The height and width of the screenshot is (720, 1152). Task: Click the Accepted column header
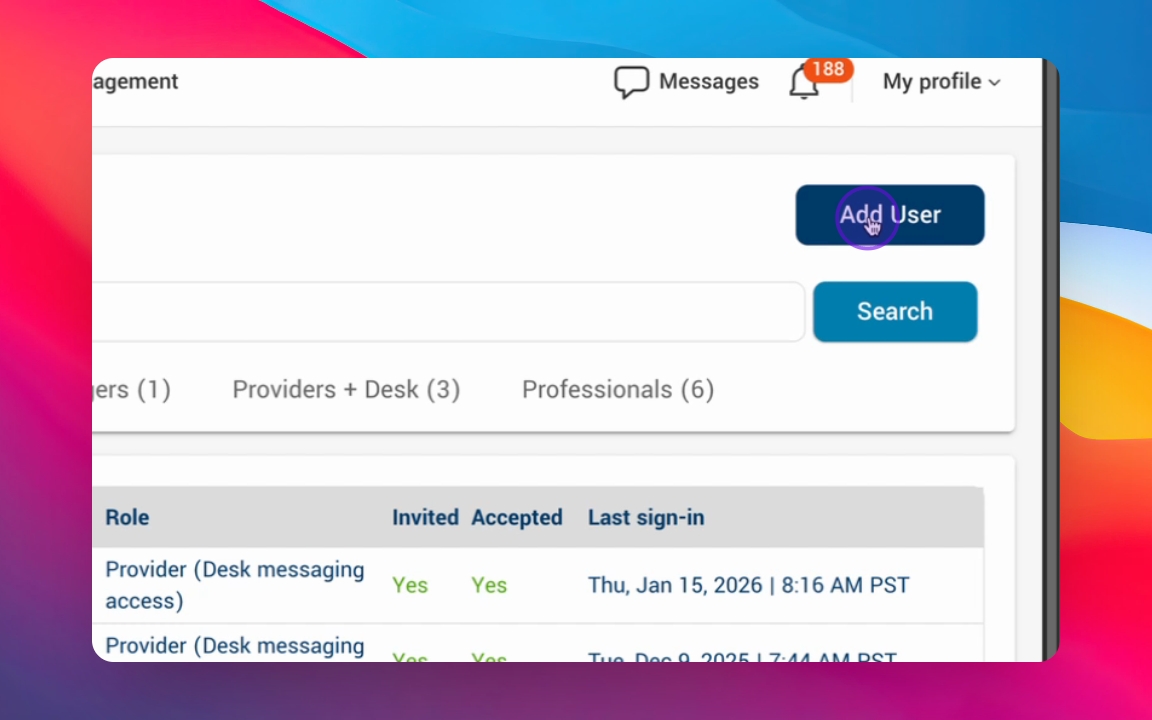pos(517,517)
